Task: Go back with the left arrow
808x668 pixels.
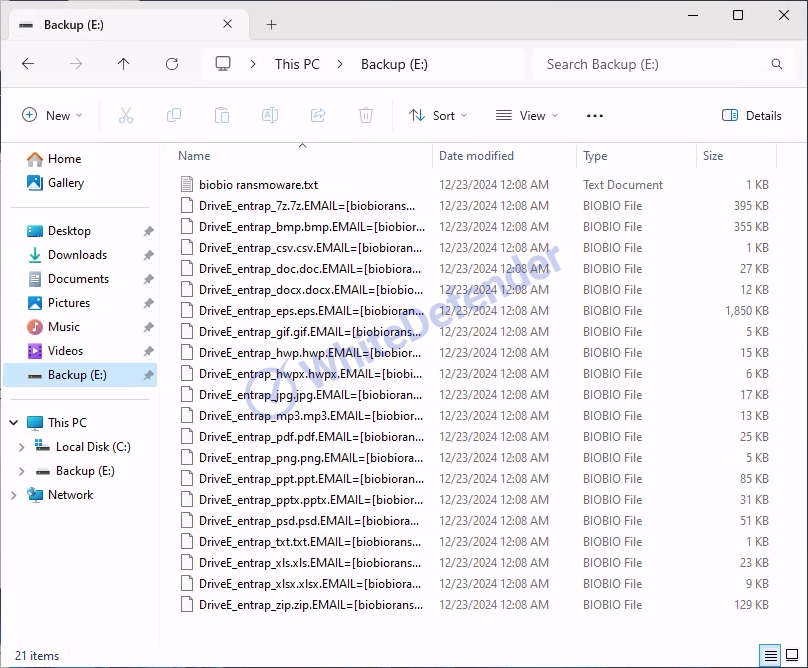Action: tap(28, 64)
